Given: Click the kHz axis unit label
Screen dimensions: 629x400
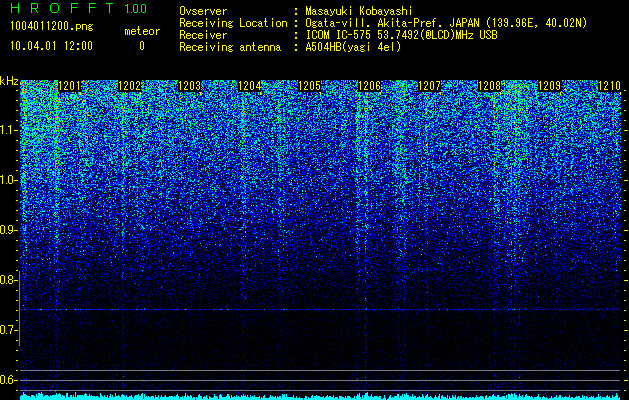Looking at the screenshot, I should pos(9,81).
